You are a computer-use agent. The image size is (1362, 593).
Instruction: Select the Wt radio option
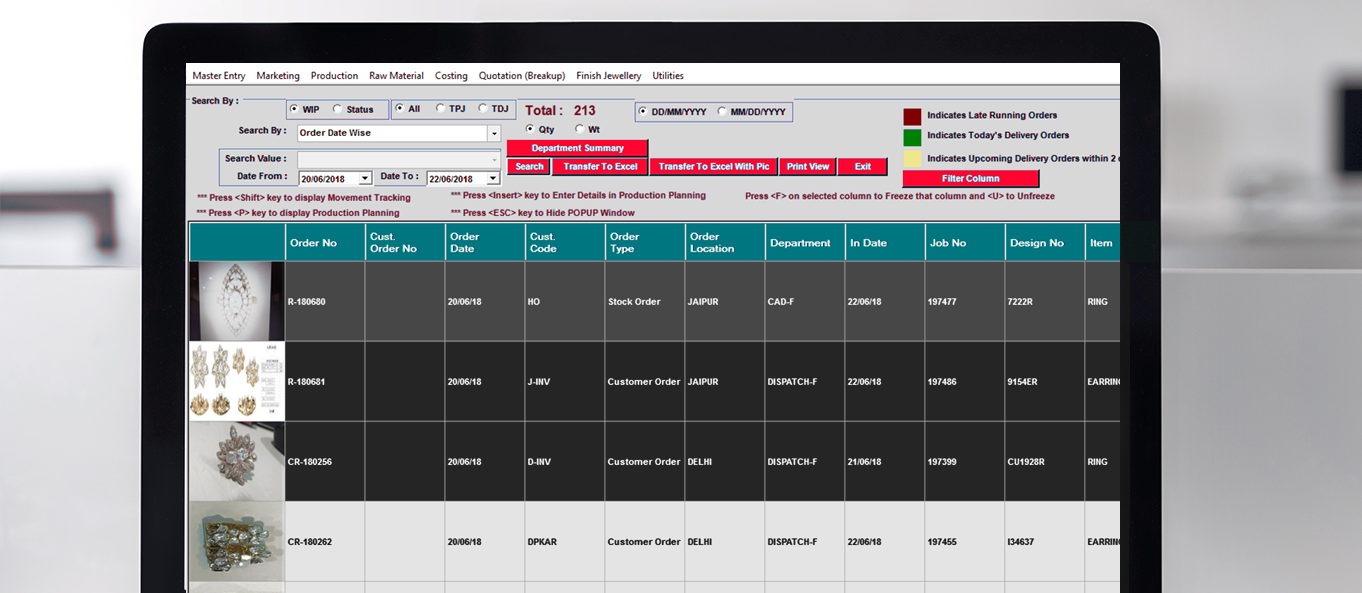pos(580,129)
